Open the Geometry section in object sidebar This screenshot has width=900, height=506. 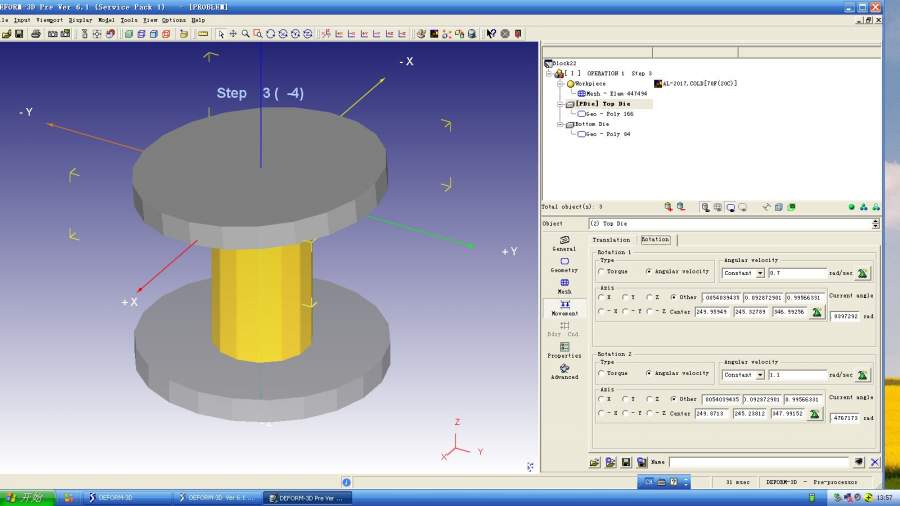click(x=564, y=264)
